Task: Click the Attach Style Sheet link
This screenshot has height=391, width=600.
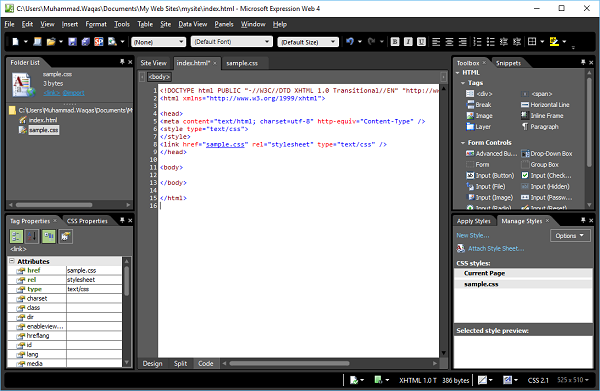Action: click(x=496, y=249)
